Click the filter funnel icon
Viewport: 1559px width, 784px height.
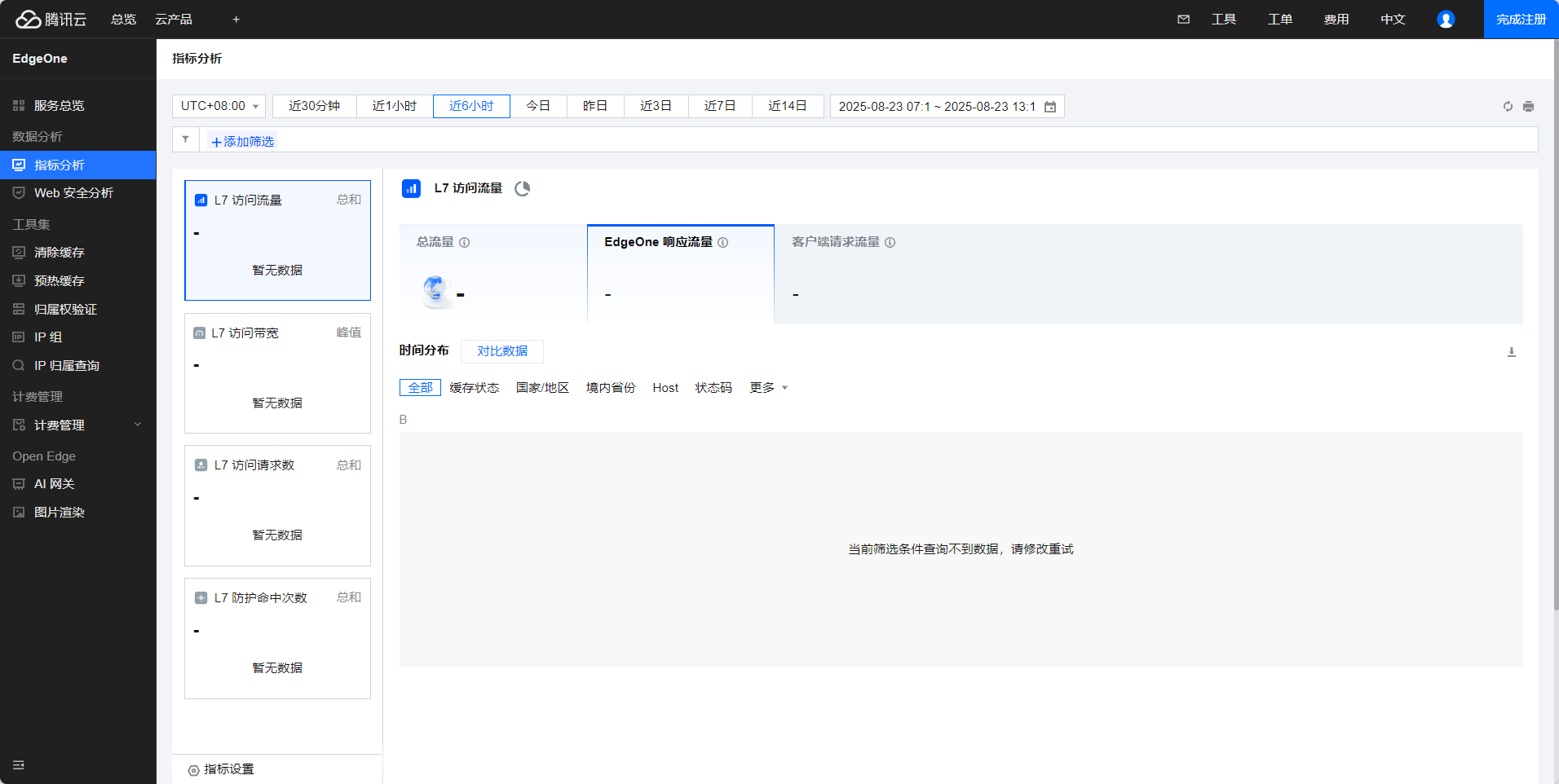[186, 139]
